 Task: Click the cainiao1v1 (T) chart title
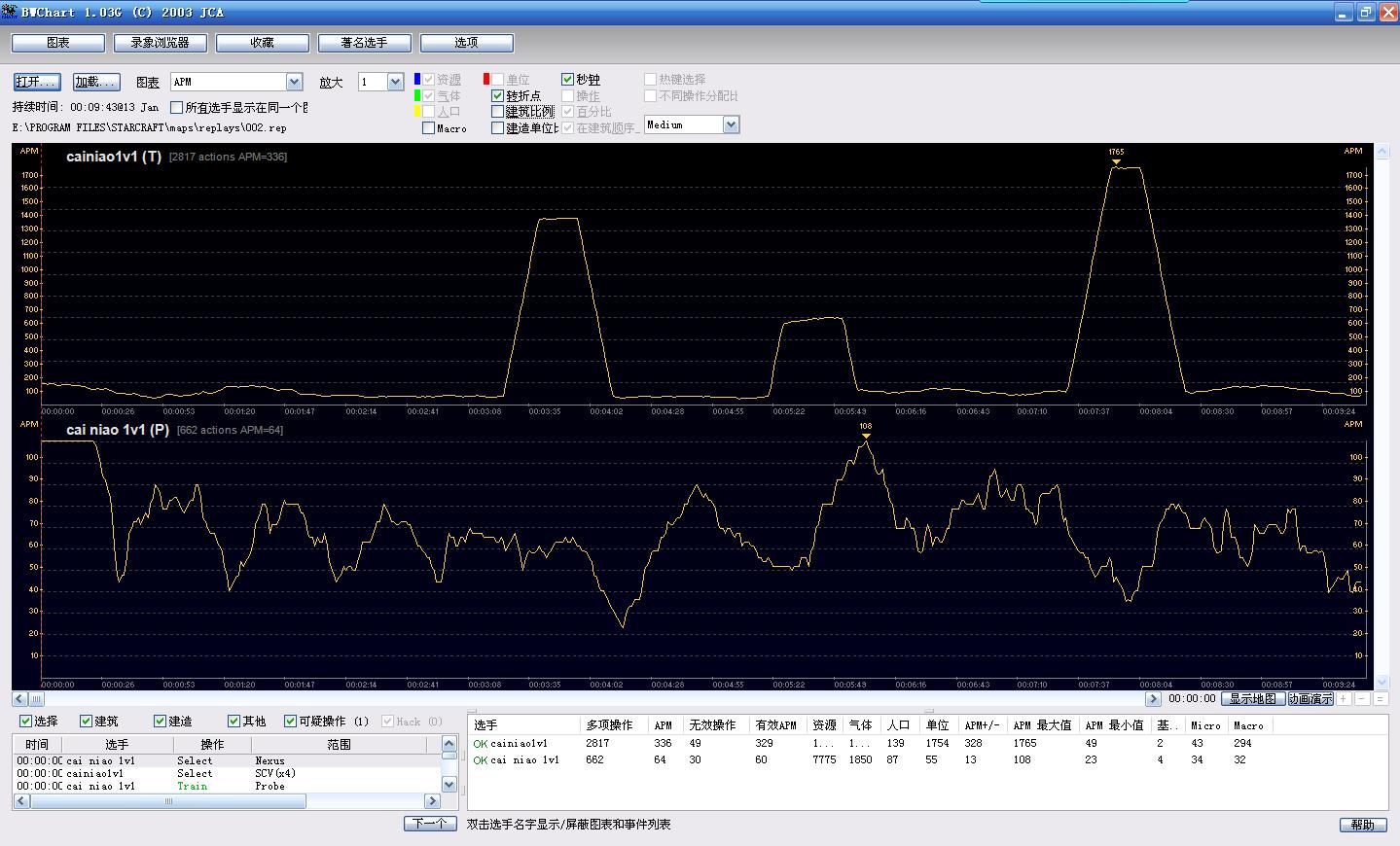(114, 157)
